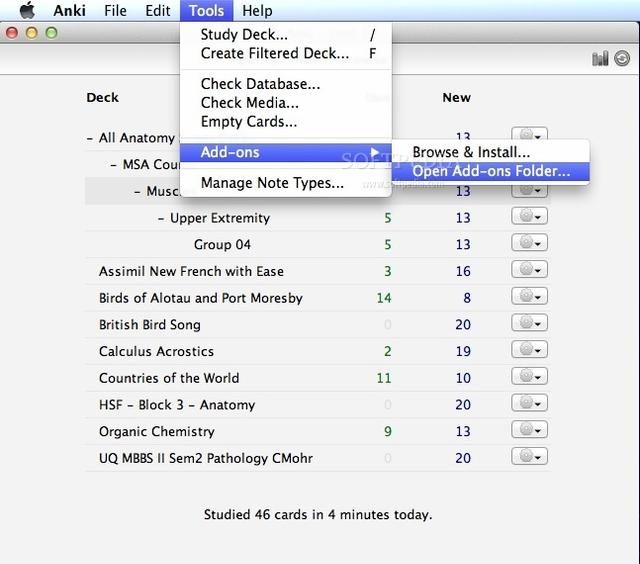Screen dimensions: 640x564
Task: Expand the Add-ons submenu item
Action: pos(286,152)
